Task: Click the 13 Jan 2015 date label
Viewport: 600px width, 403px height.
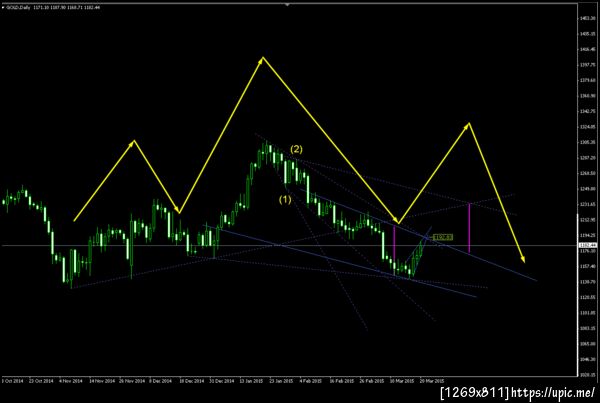Action: [x=251, y=381]
